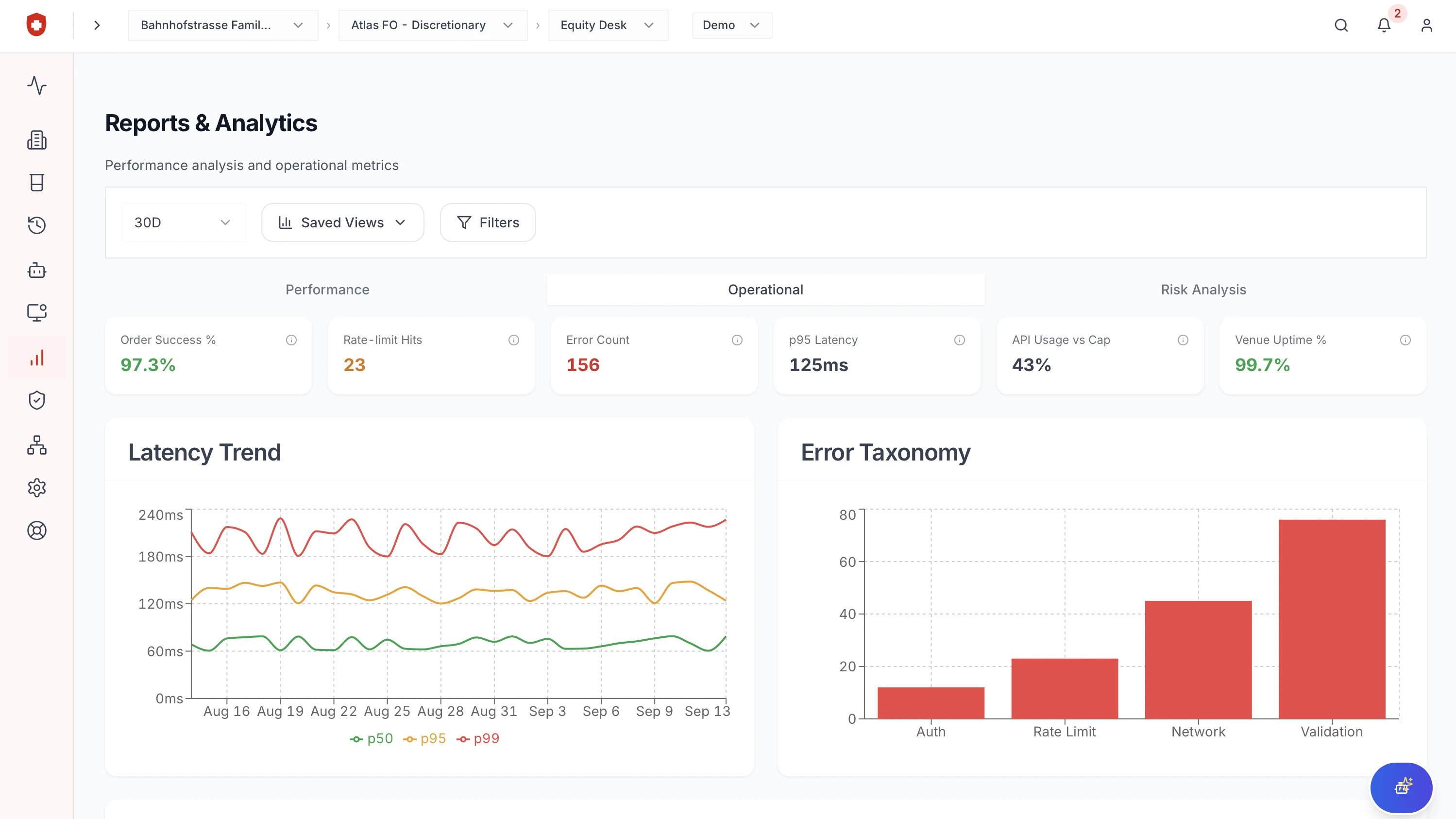Open the lifebuoy support sidebar icon
The height and width of the screenshot is (819, 1456).
pyautogui.click(x=37, y=530)
